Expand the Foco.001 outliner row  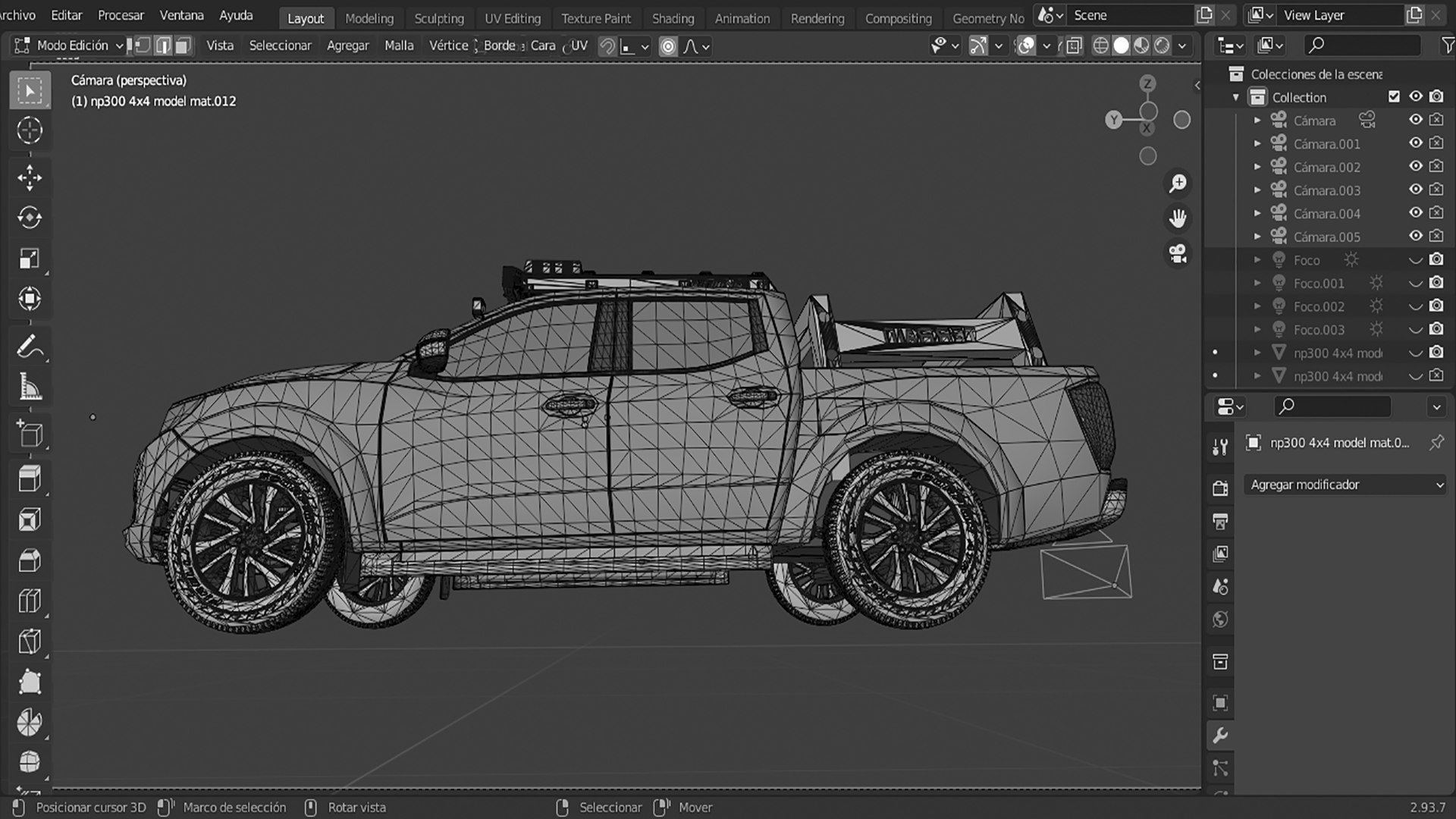click(1257, 283)
